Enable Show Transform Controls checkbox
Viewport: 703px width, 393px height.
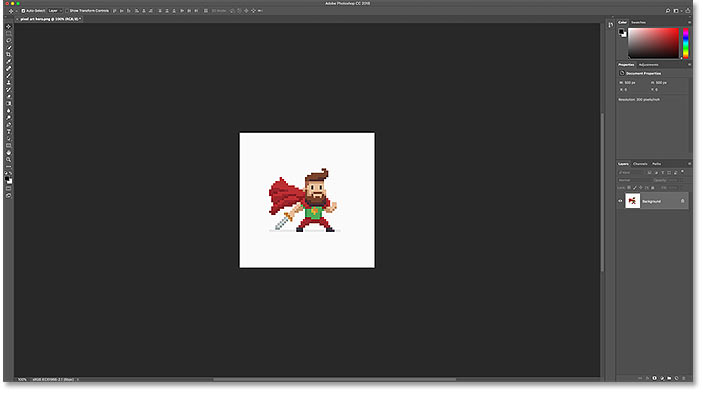tap(67, 11)
